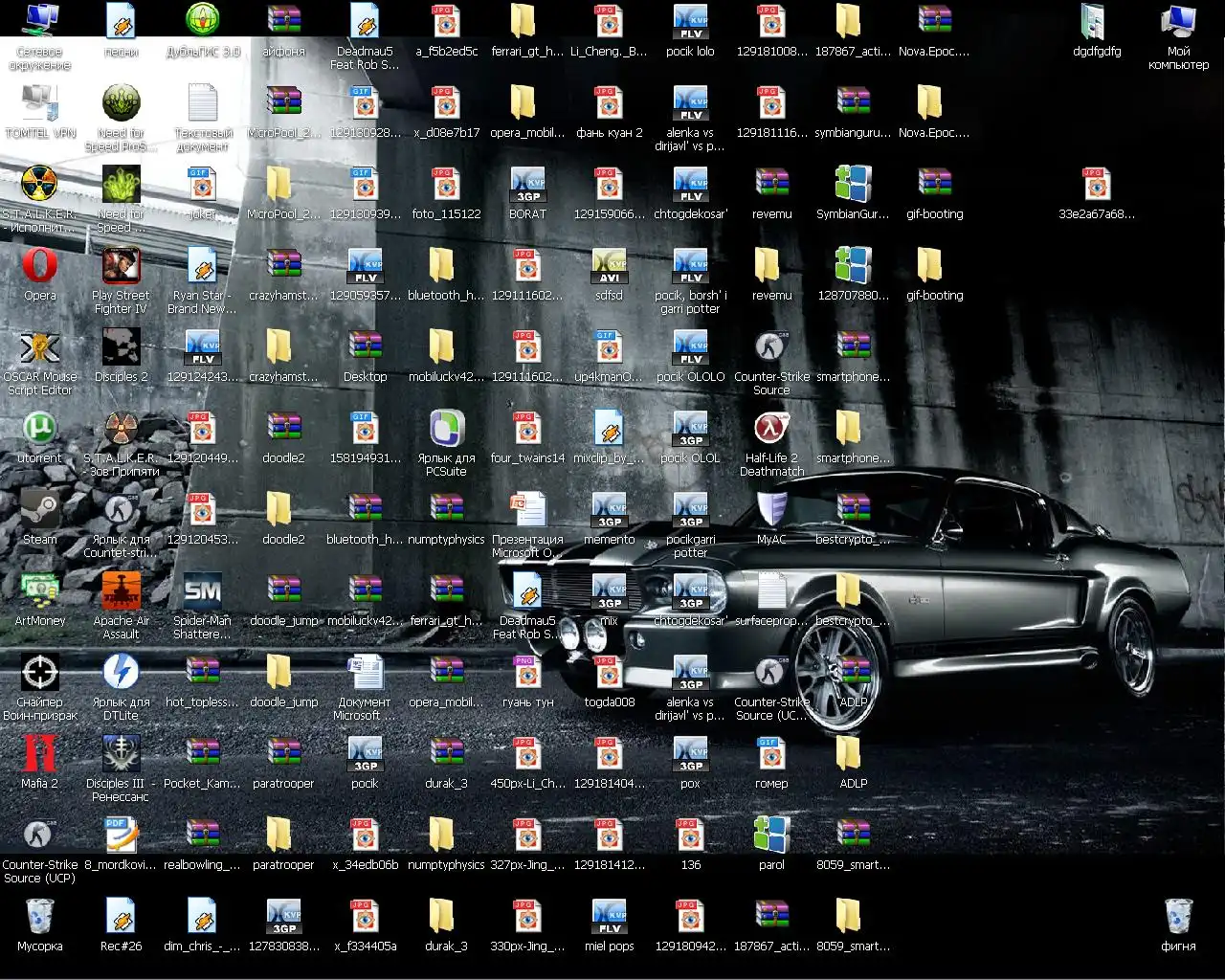Click the Apache Air Assault icon
The image size is (1225, 980).
click(121, 591)
